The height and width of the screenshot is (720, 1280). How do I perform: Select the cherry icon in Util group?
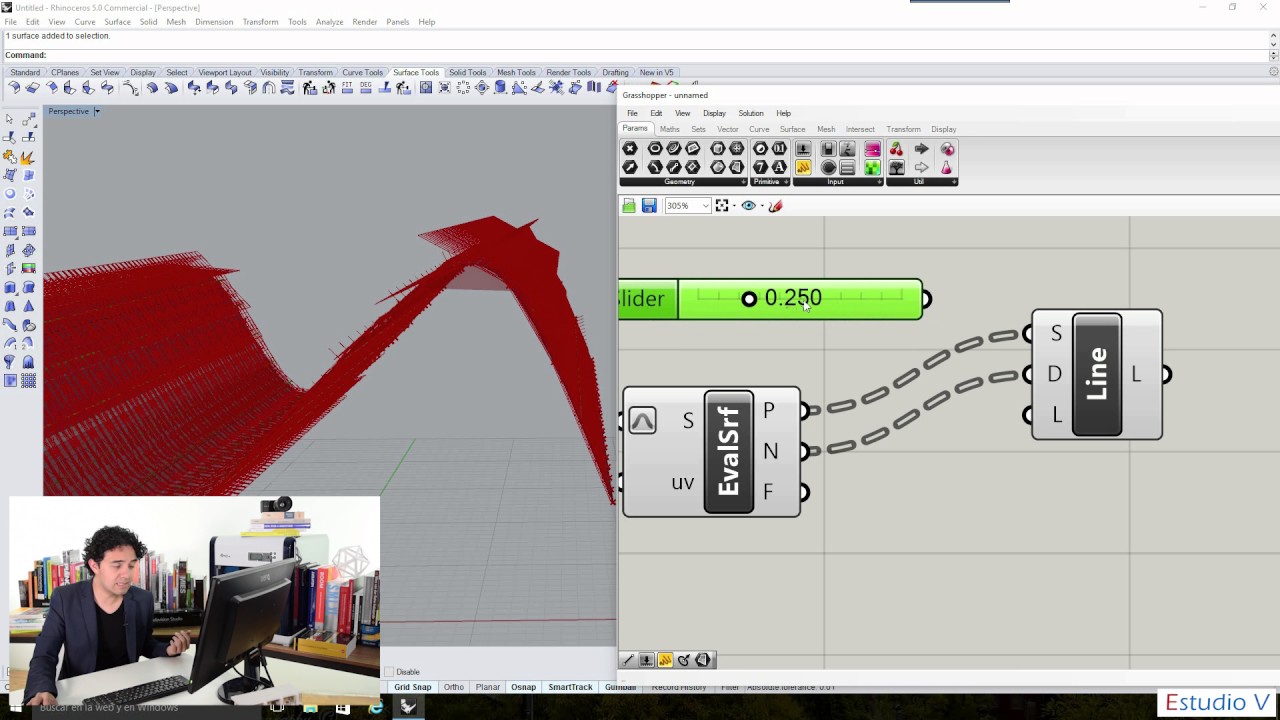click(x=896, y=149)
